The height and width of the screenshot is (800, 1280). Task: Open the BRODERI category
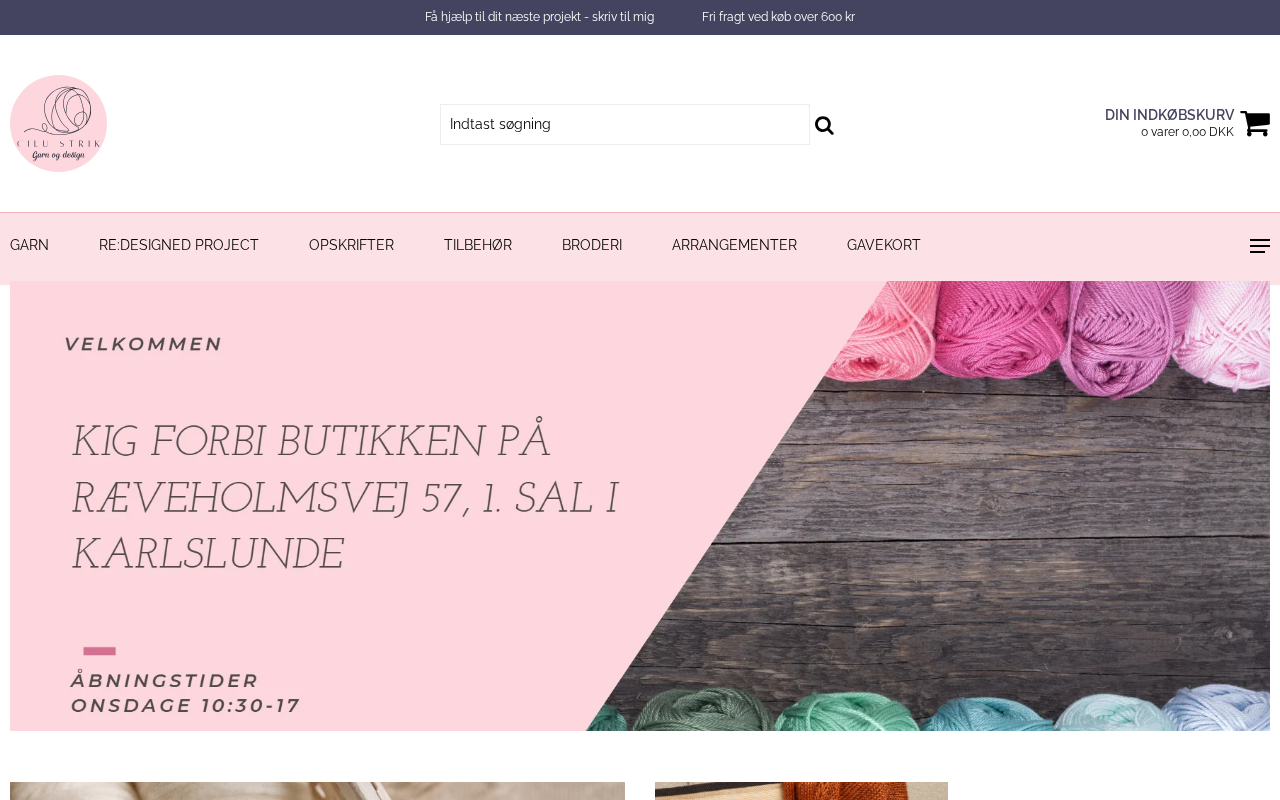pos(592,245)
